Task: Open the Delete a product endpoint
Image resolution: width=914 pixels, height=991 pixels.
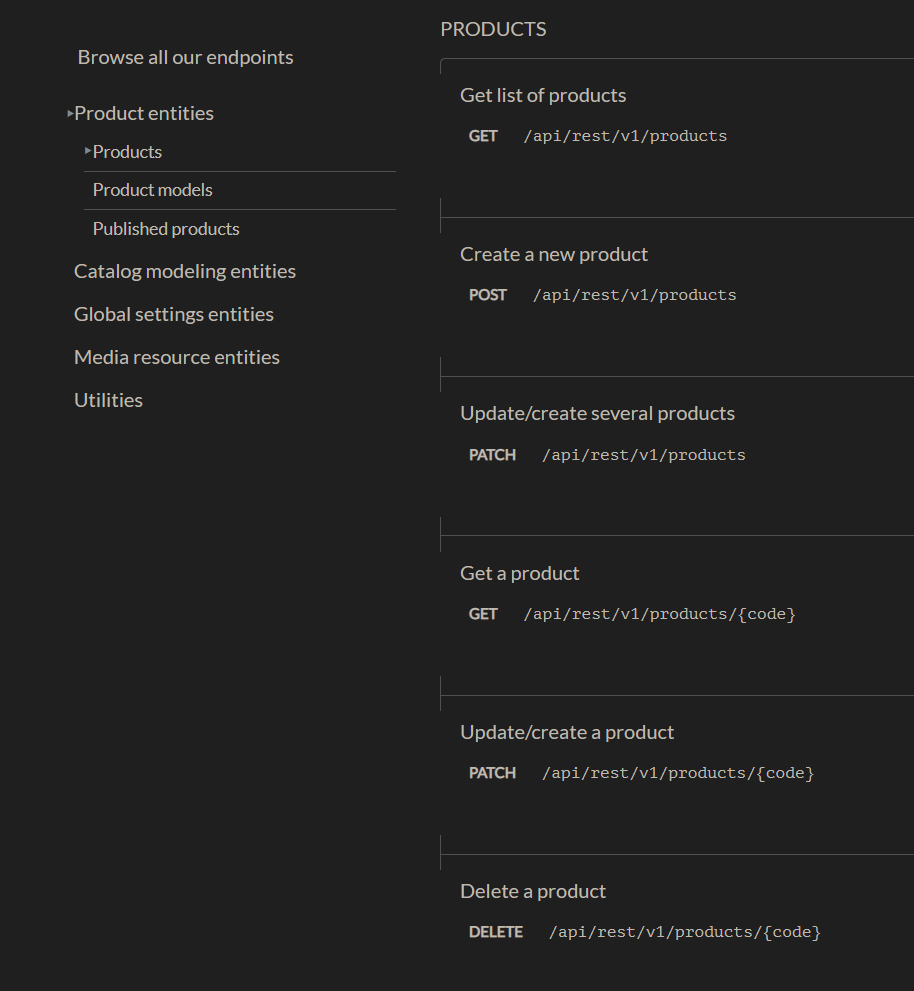Action: point(532,890)
